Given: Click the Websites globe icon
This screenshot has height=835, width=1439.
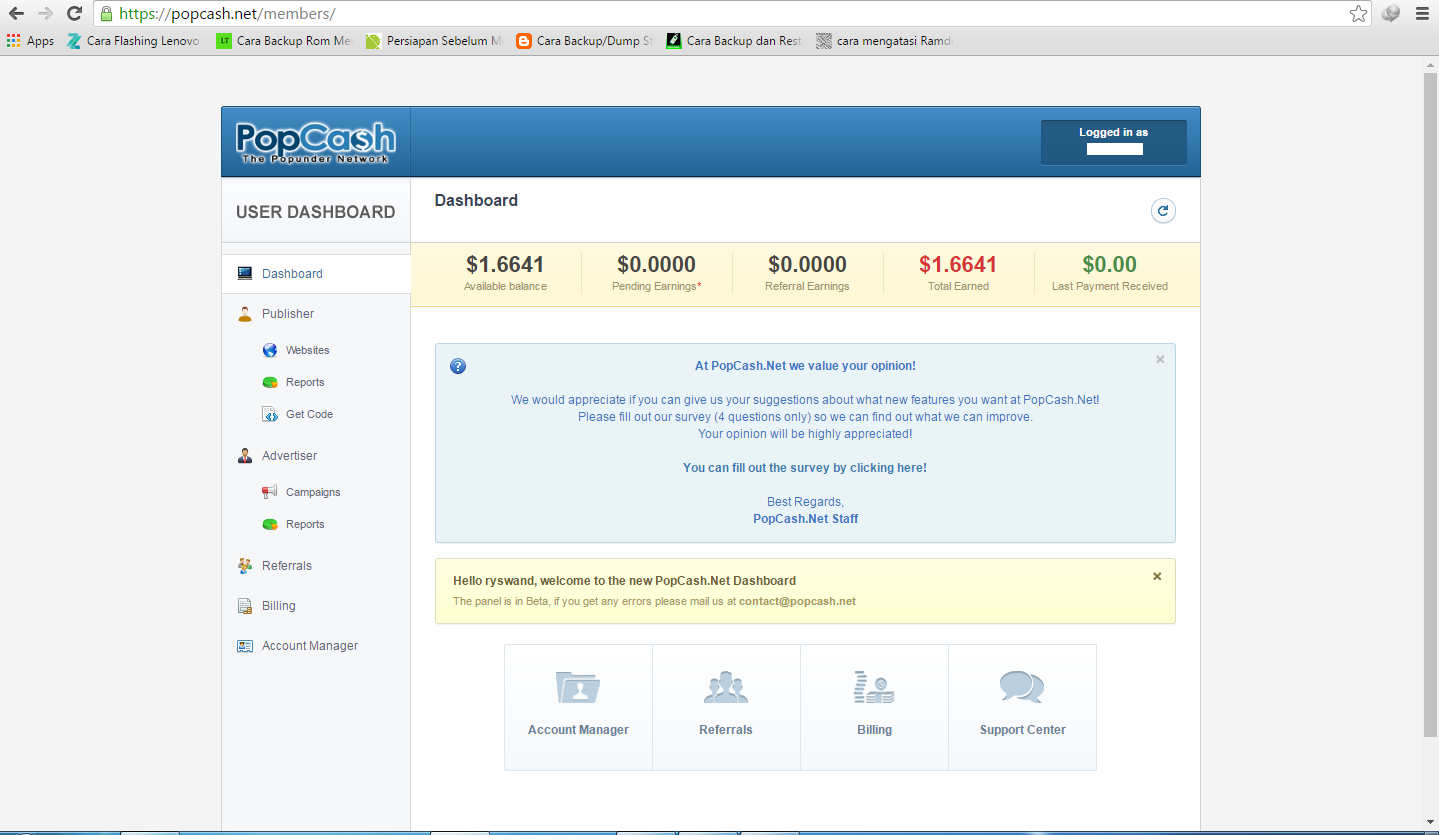Looking at the screenshot, I should [x=268, y=350].
